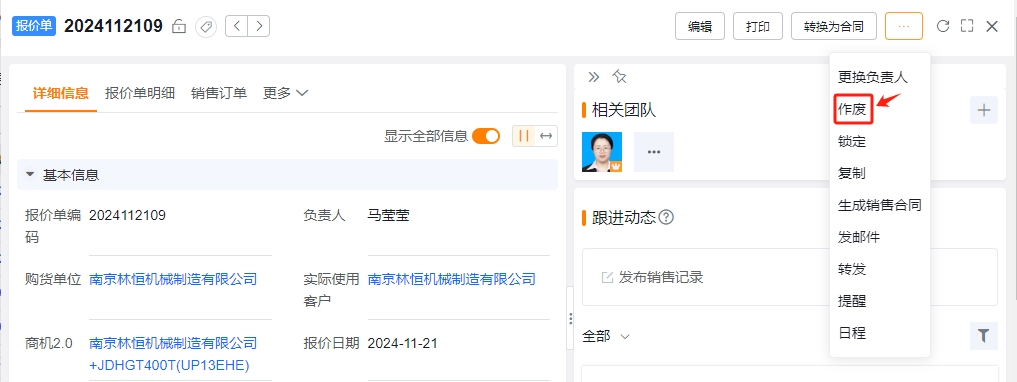Click the pin icon above 相关团队
This screenshot has width=1017, height=382.
619,77
